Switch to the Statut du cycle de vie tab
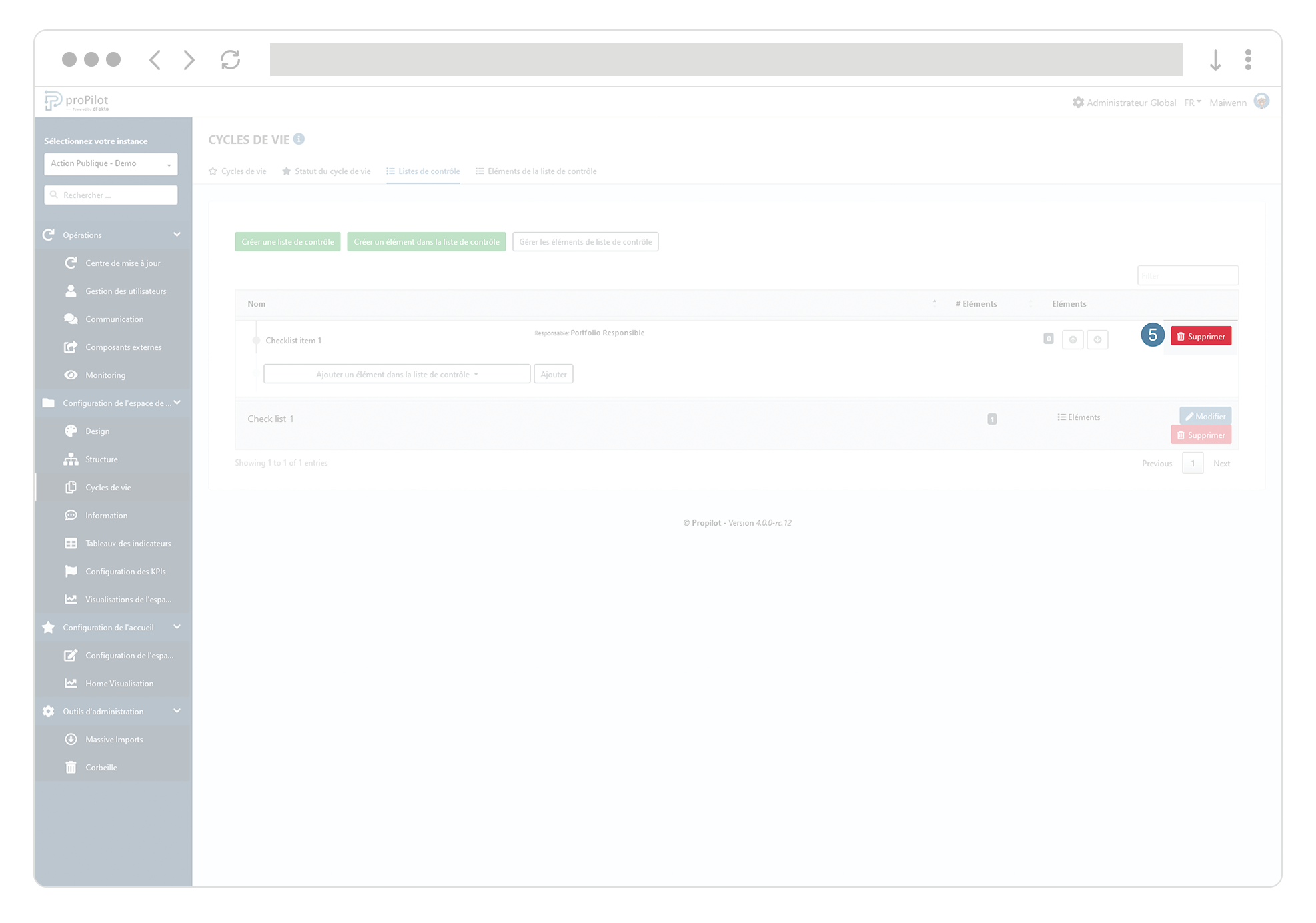 332,171
